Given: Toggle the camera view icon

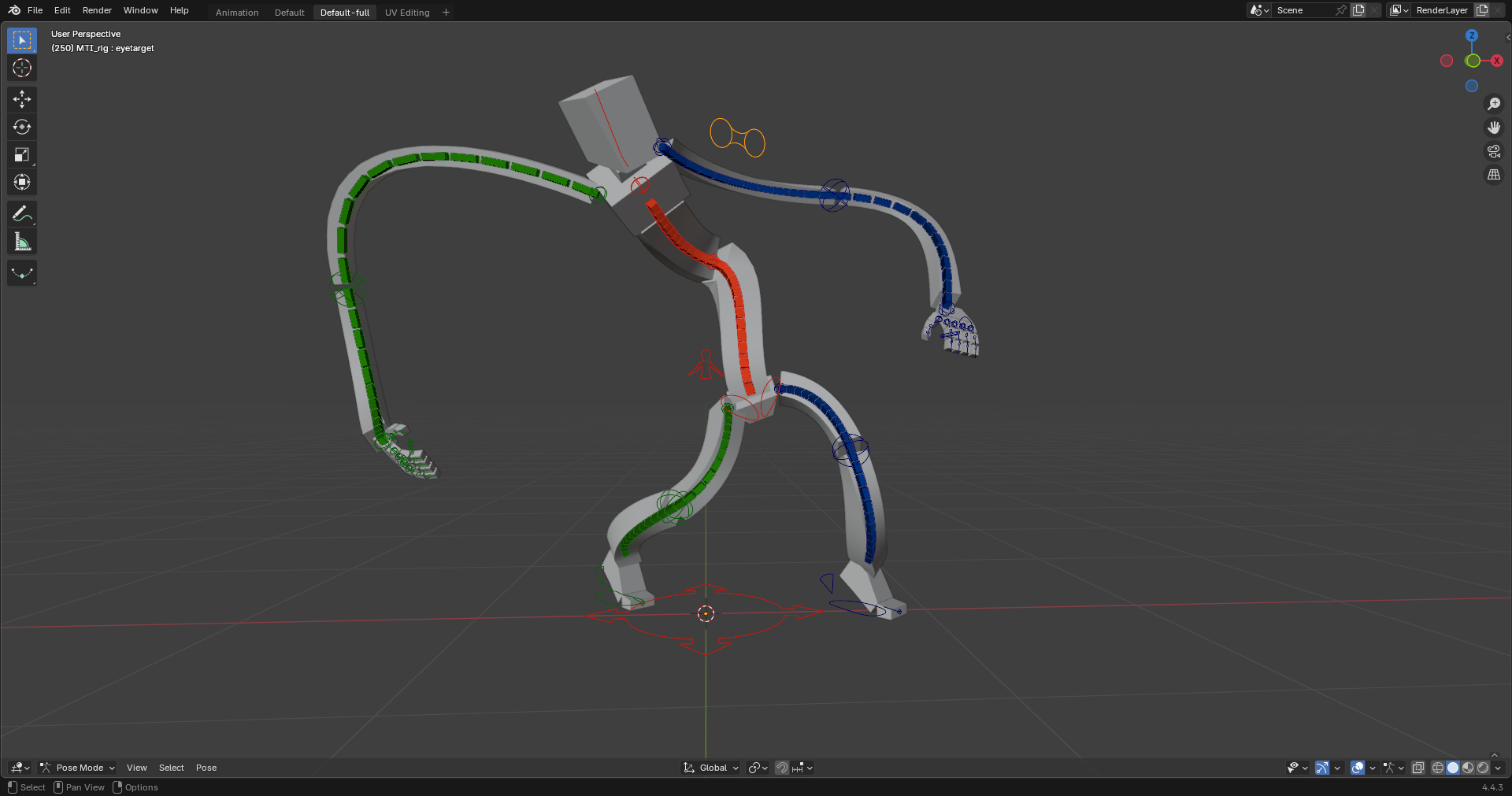Looking at the screenshot, I should coord(1494,151).
